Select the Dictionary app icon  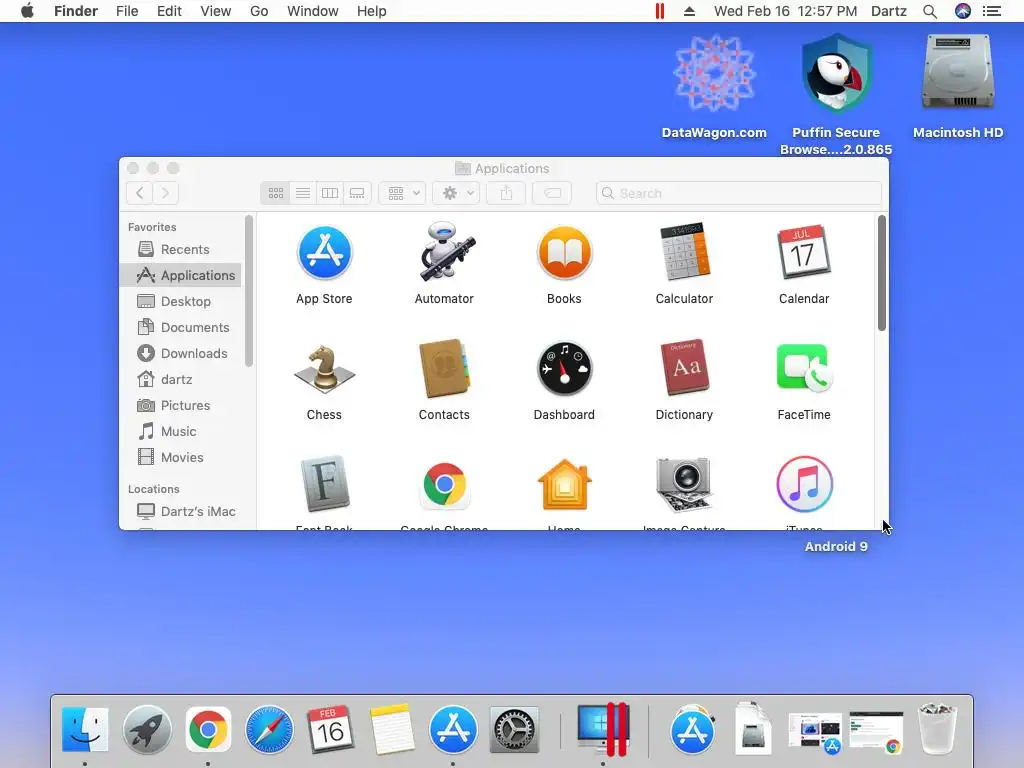pyautogui.click(x=684, y=368)
